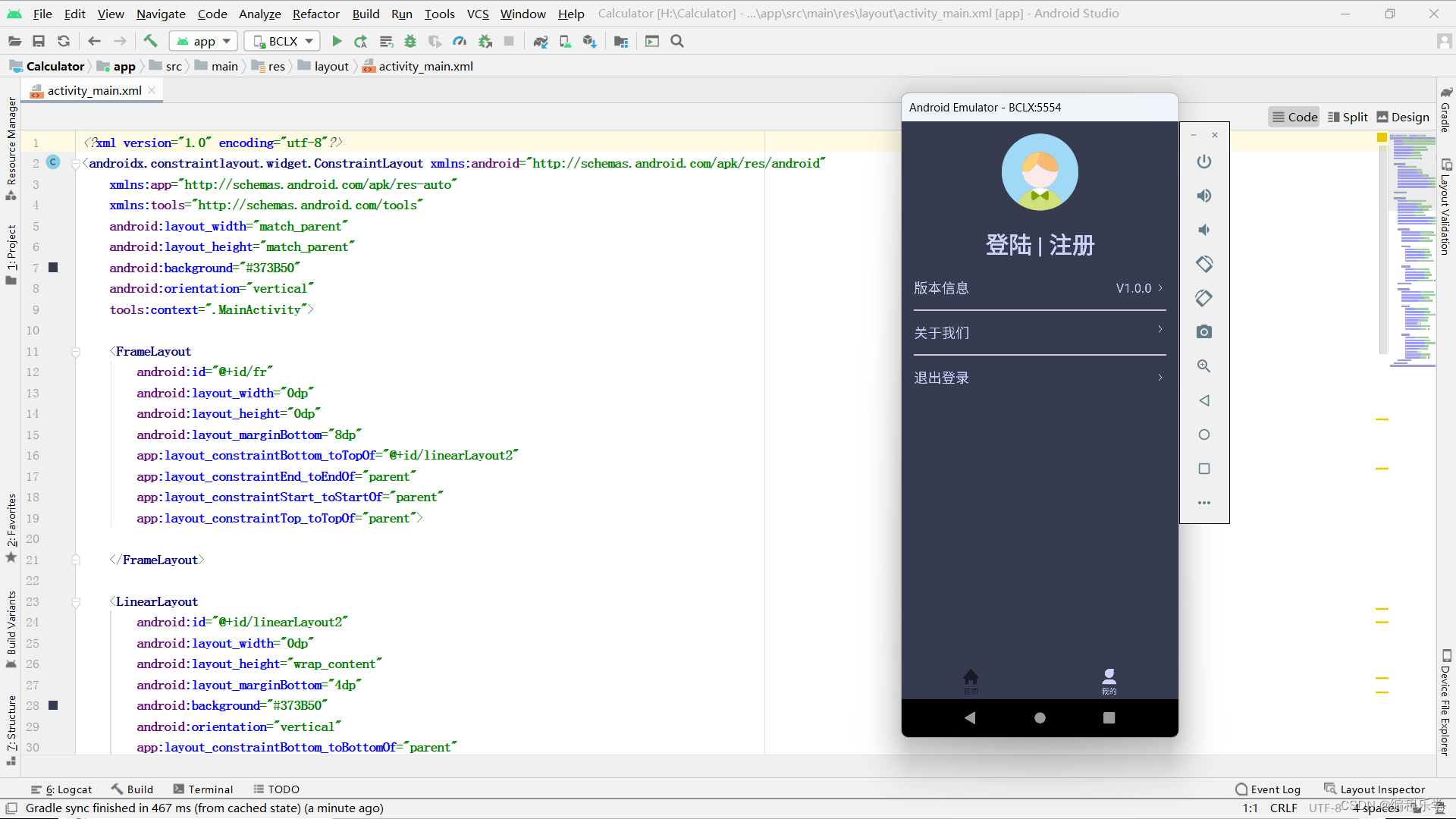The height and width of the screenshot is (819, 1456).
Task: Open the Refactor menu
Action: (315, 14)
